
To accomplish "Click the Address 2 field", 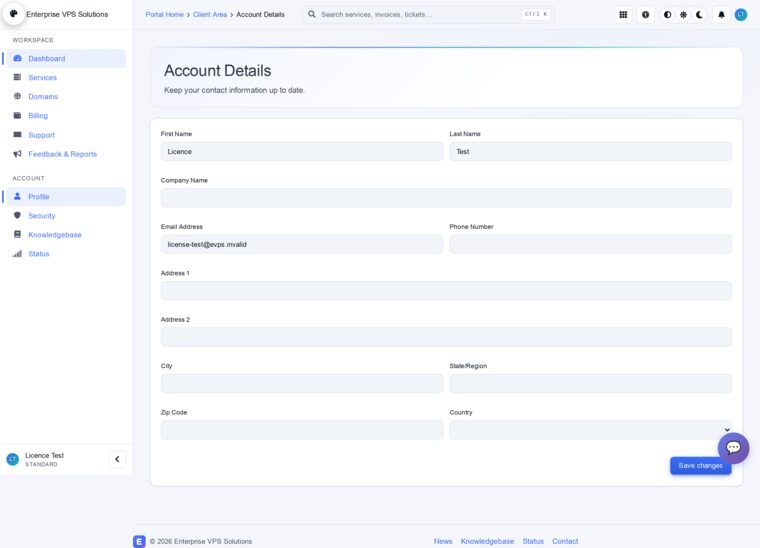I will tap(446, 337).
